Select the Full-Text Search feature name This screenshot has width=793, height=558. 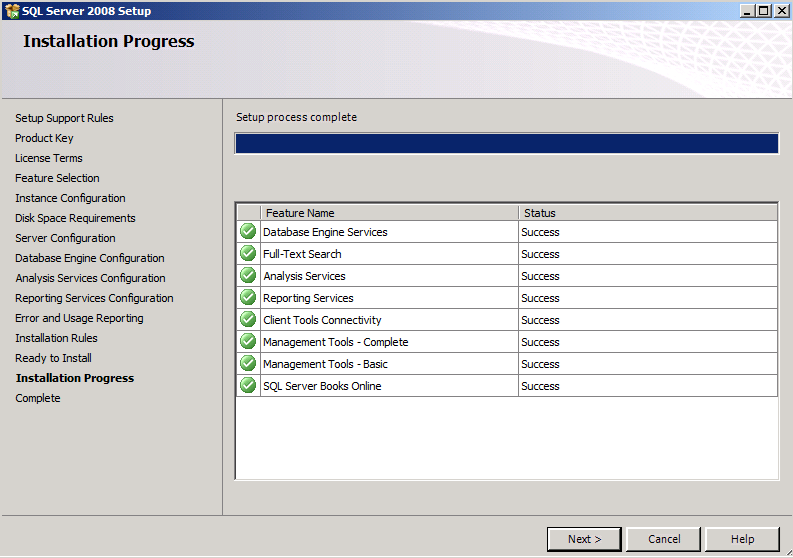pyautogui.click(x=302, y=254)
